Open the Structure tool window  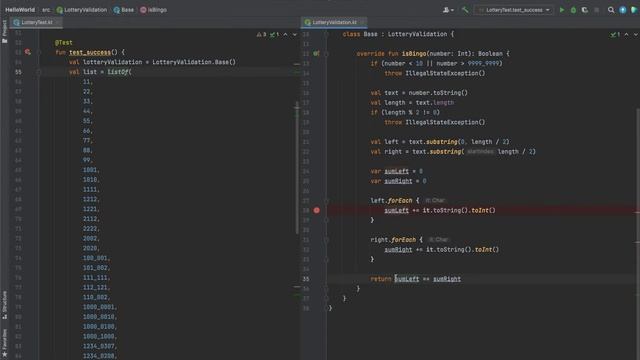pyautogui.click(x=4, y=305)
